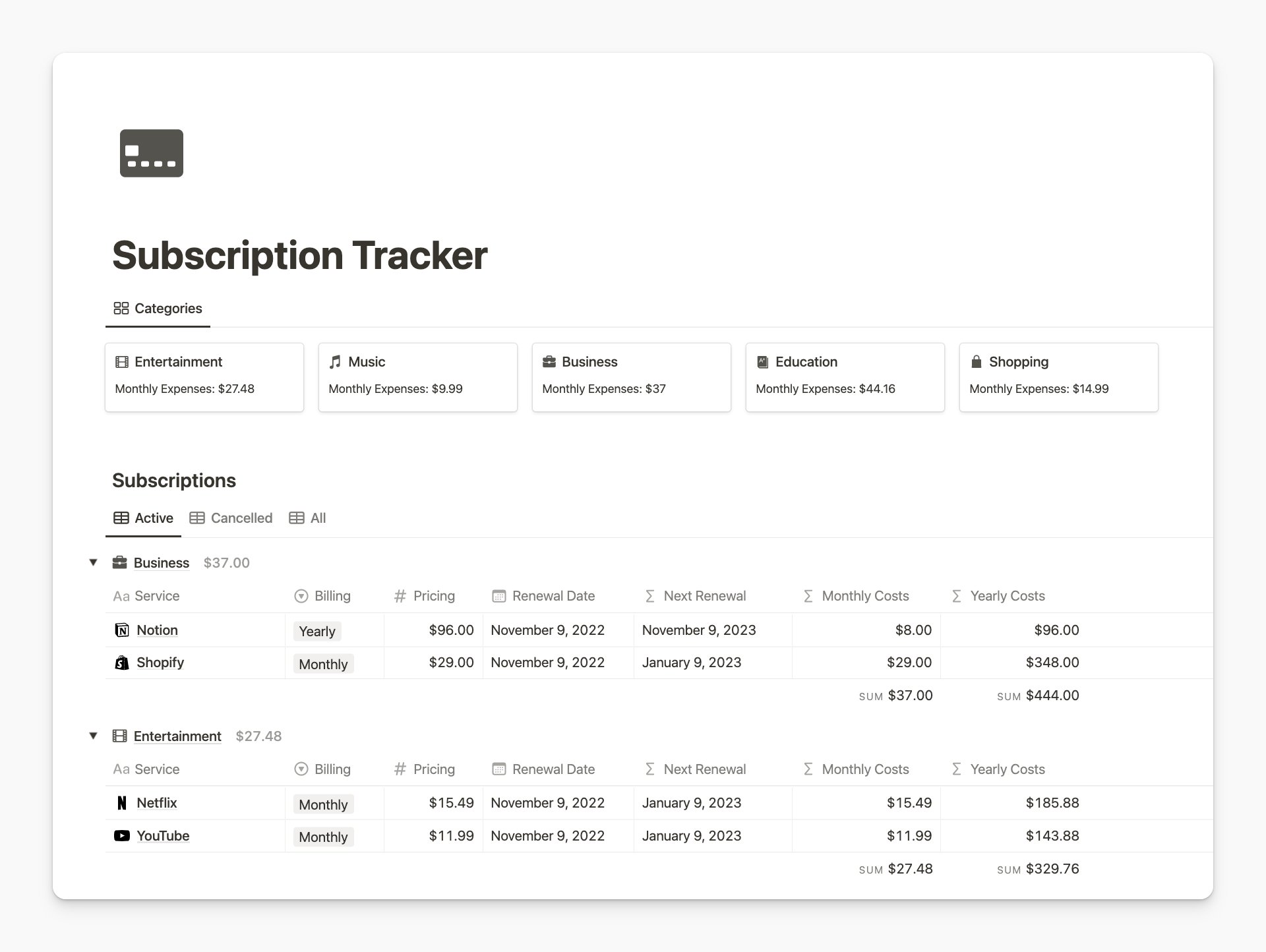
Task: Click the Shopify icon next to Shopify
Action: coord(121,662)
